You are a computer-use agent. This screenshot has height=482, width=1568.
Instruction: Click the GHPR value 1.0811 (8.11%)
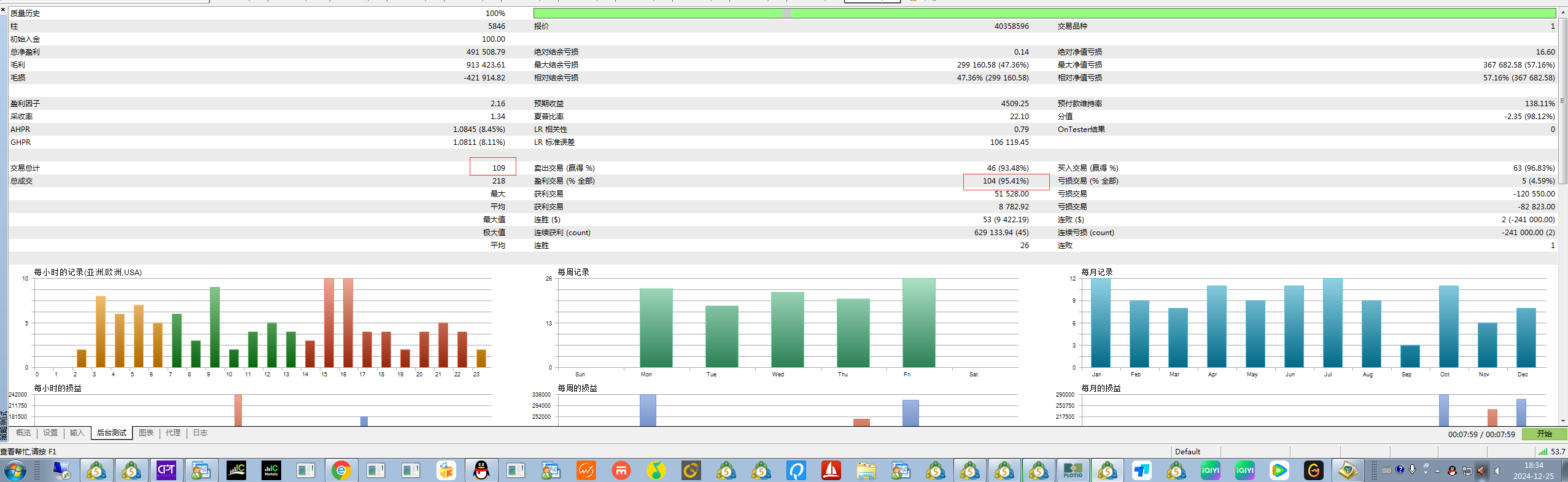click(479, 142)
